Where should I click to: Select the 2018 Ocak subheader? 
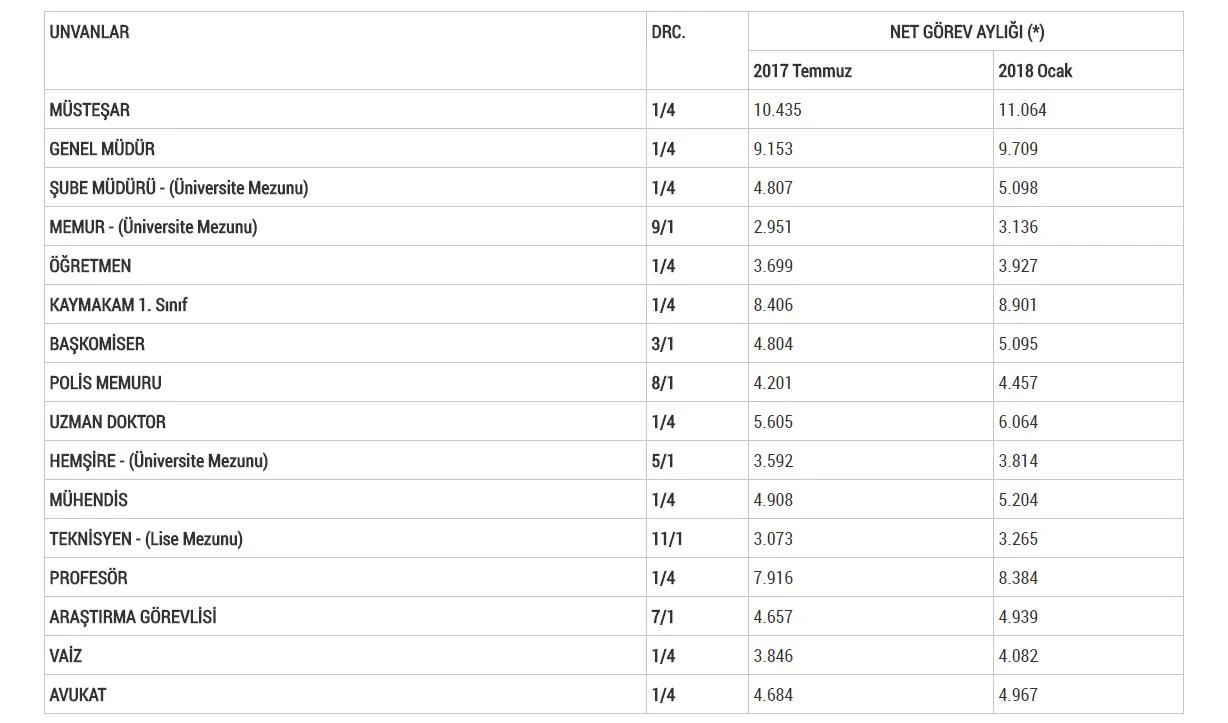coord(1034,71)
